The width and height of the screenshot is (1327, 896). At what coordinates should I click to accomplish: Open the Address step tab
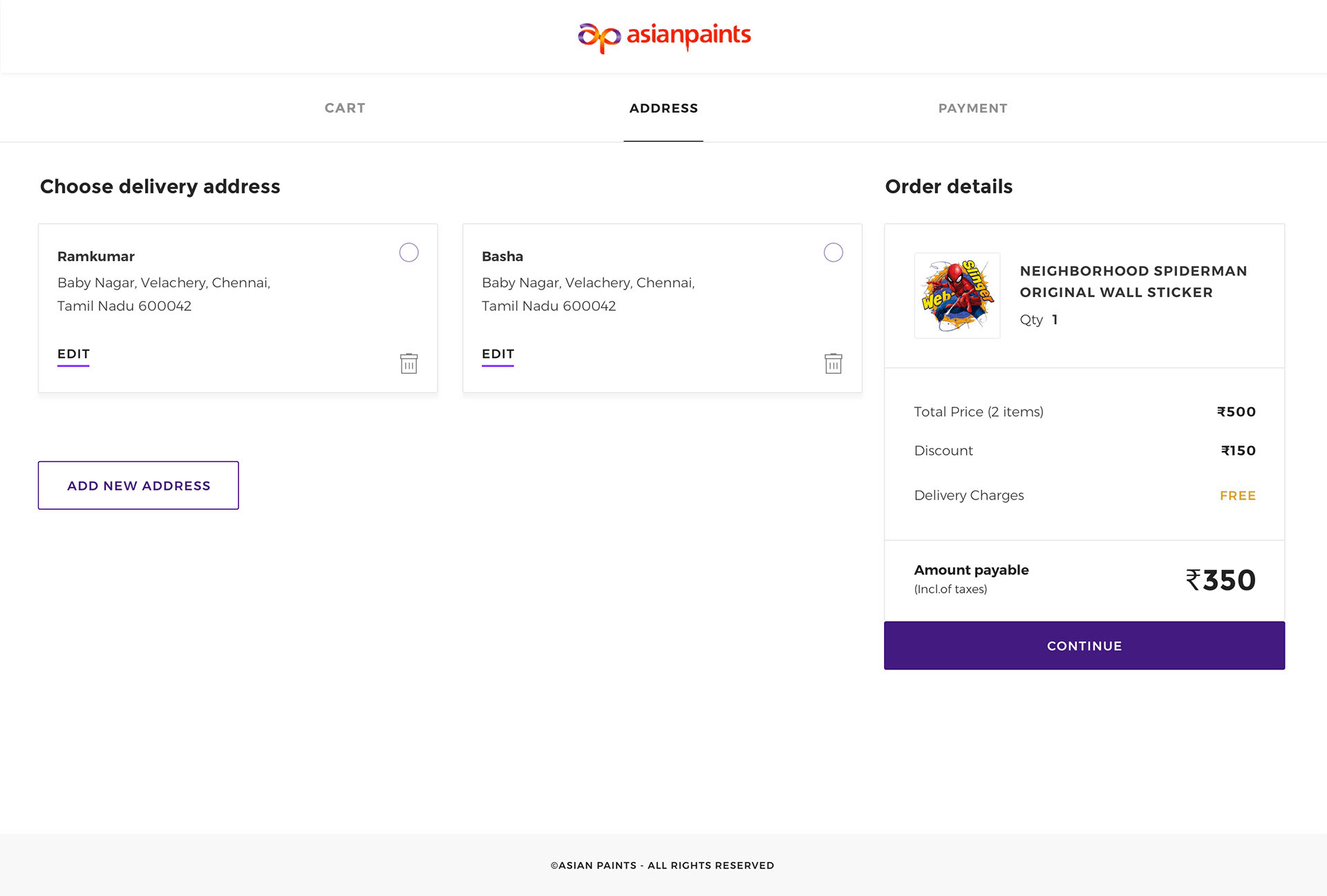663,108
